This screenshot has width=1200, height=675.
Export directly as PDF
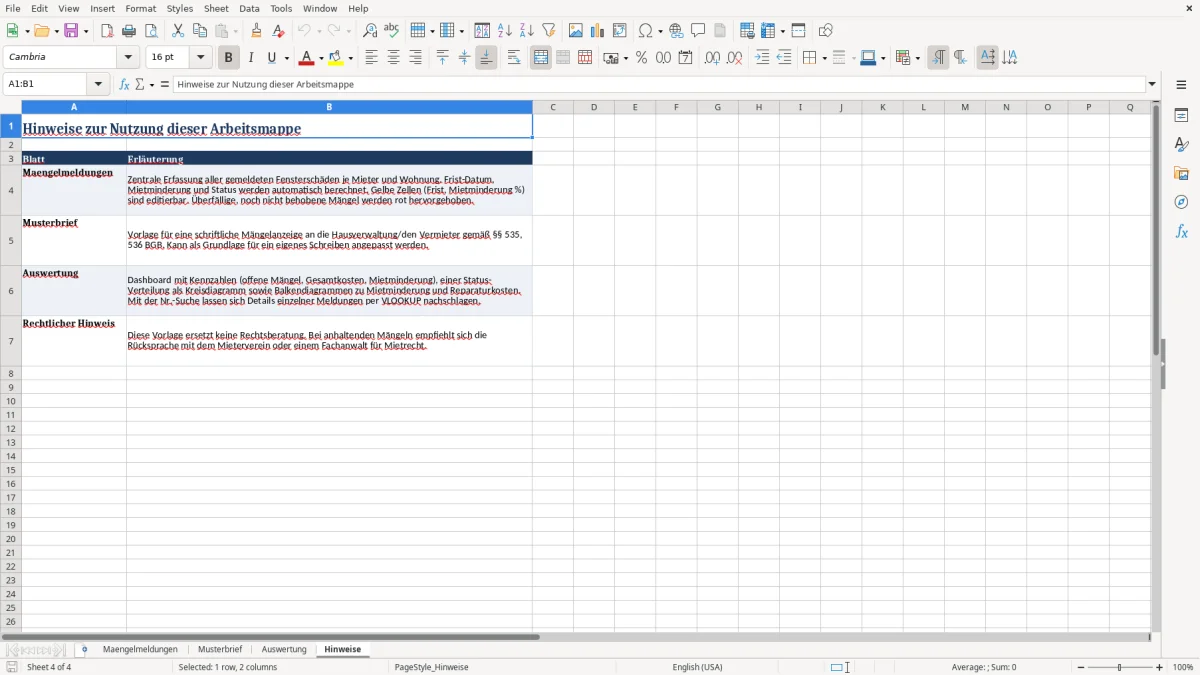(x=107, y=31)
